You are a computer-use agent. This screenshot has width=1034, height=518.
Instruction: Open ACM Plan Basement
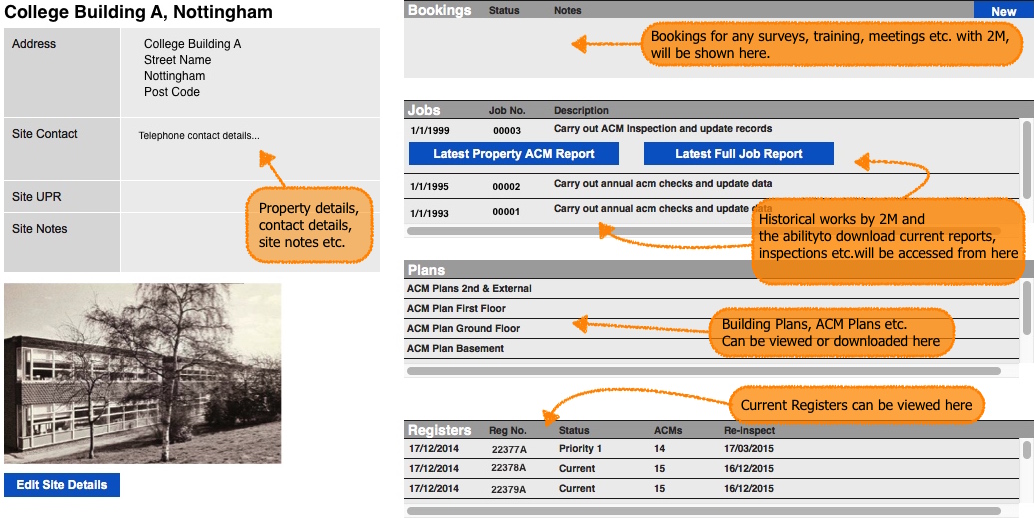(711, 348)
